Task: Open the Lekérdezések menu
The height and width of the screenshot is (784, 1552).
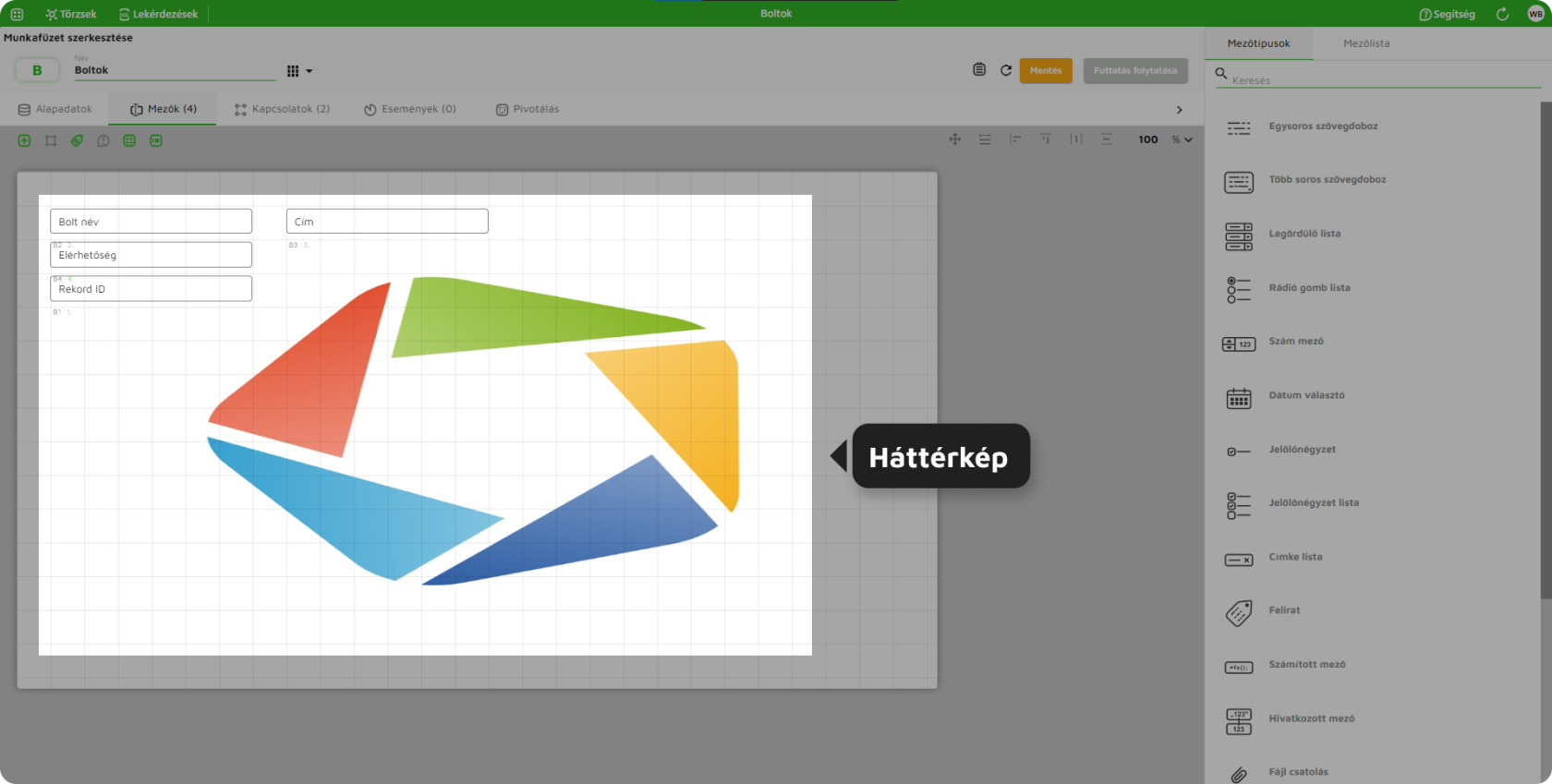Action: coord(158,14)
